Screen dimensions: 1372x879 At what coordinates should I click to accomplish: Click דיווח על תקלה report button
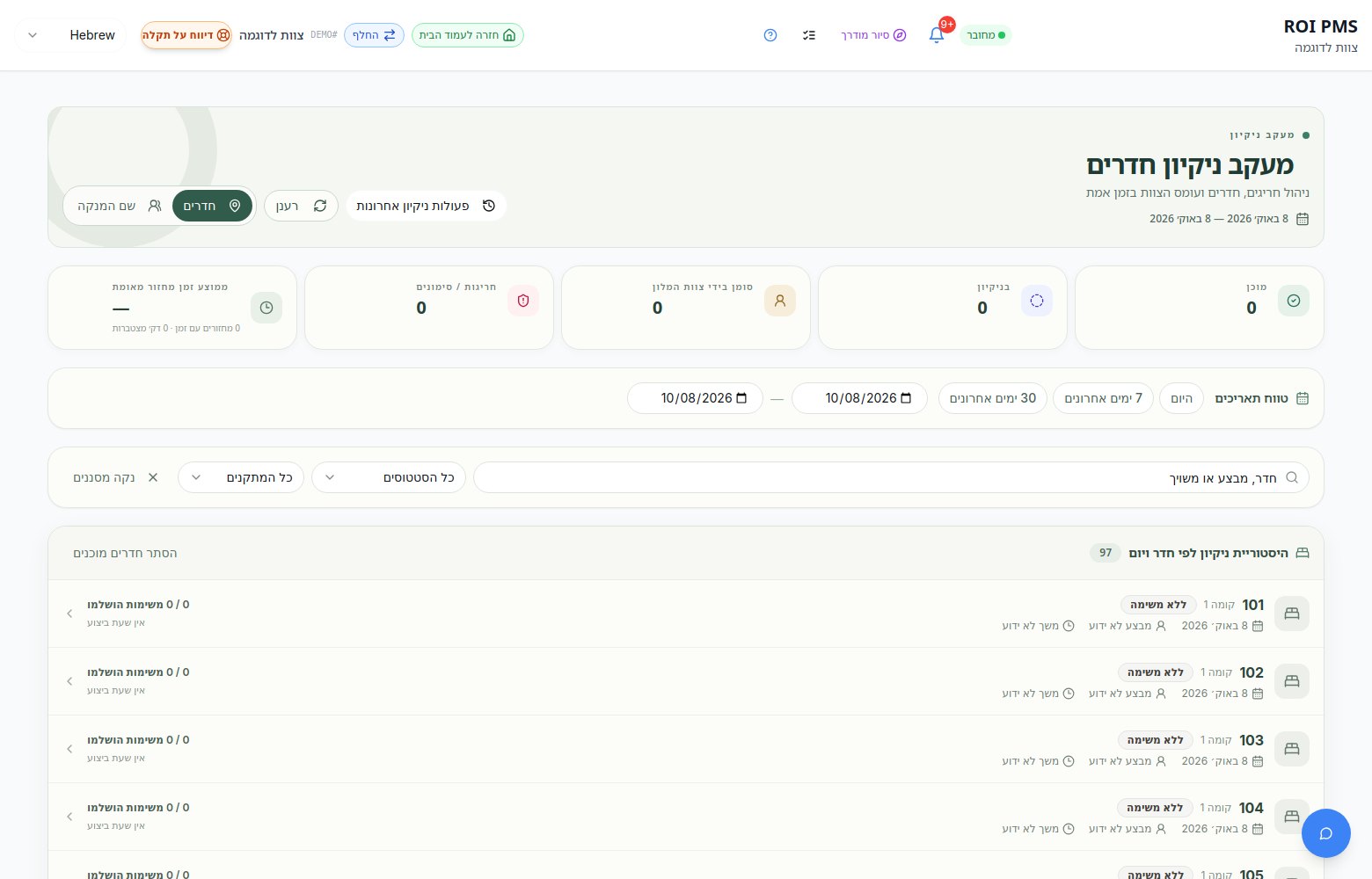(x=186, y=35)
